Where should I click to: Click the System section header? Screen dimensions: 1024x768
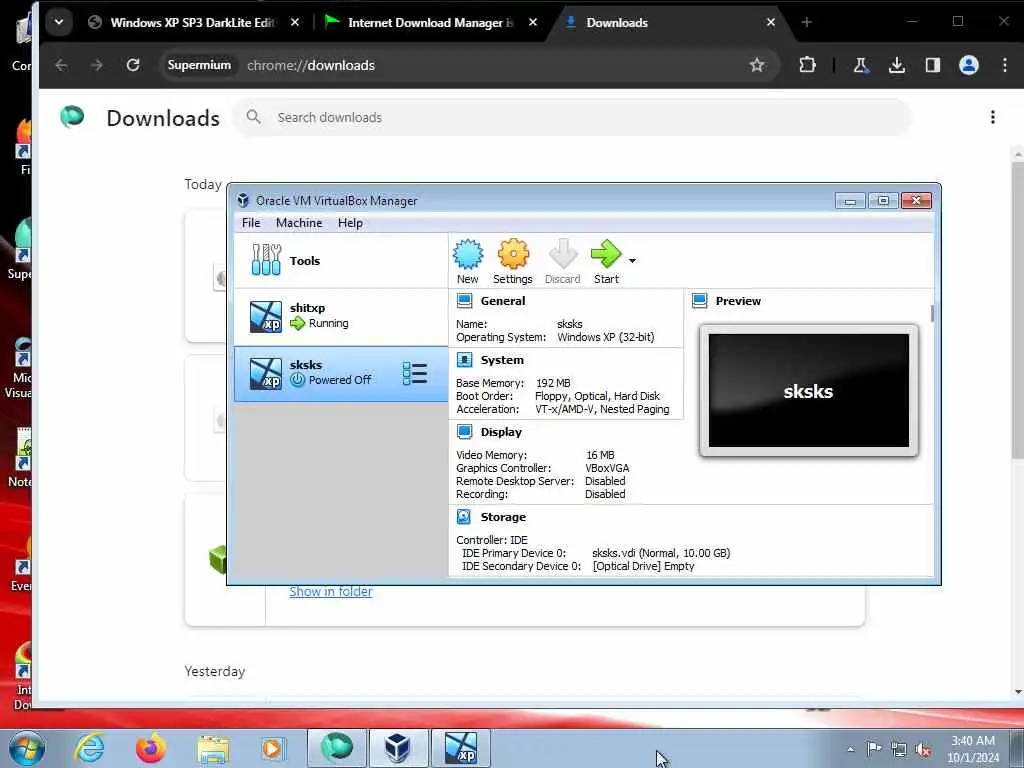coord(502,360)
